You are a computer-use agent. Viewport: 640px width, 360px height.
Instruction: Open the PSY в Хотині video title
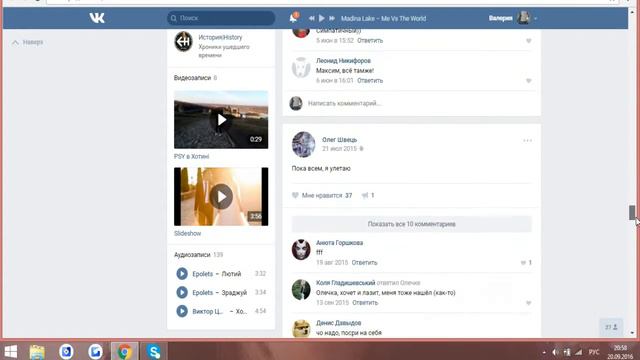point(191,156)
